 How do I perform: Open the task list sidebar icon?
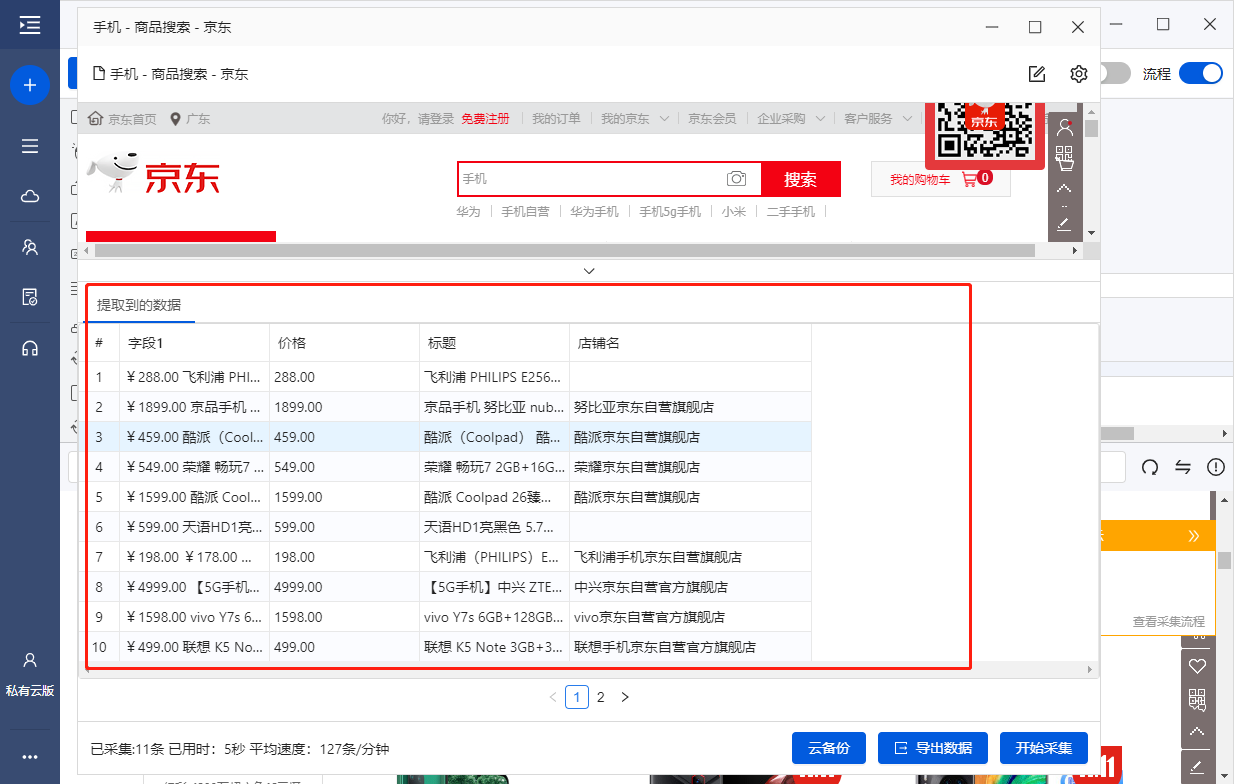[30, 146]
